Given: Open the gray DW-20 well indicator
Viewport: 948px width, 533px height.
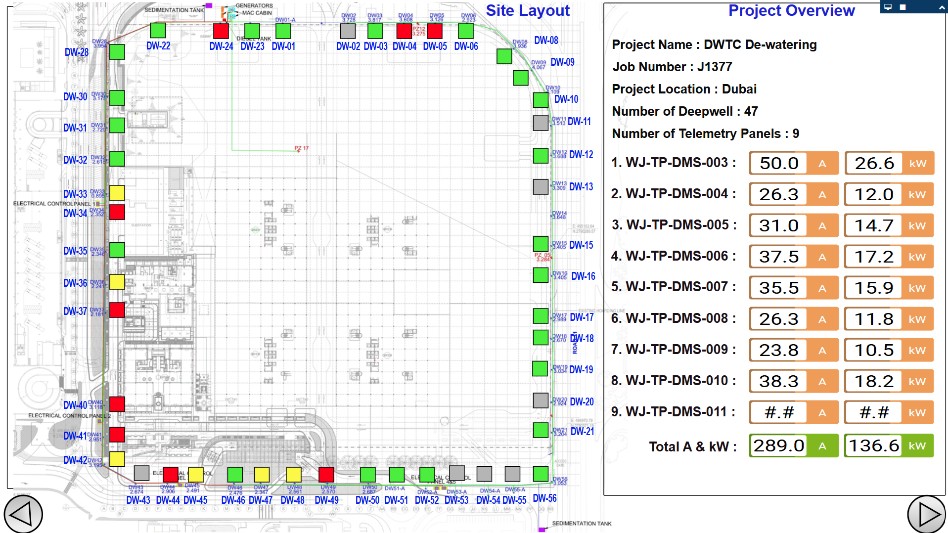Looking at the screenshot, I should coord(540,400).
